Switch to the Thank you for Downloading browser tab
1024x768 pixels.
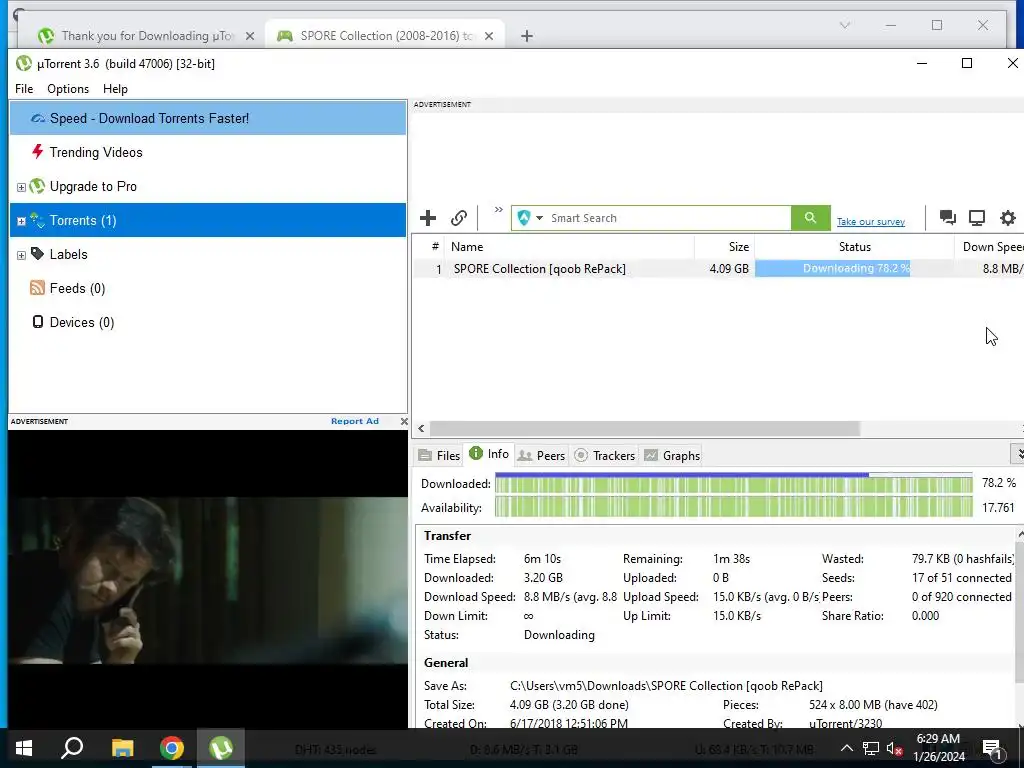146,36
